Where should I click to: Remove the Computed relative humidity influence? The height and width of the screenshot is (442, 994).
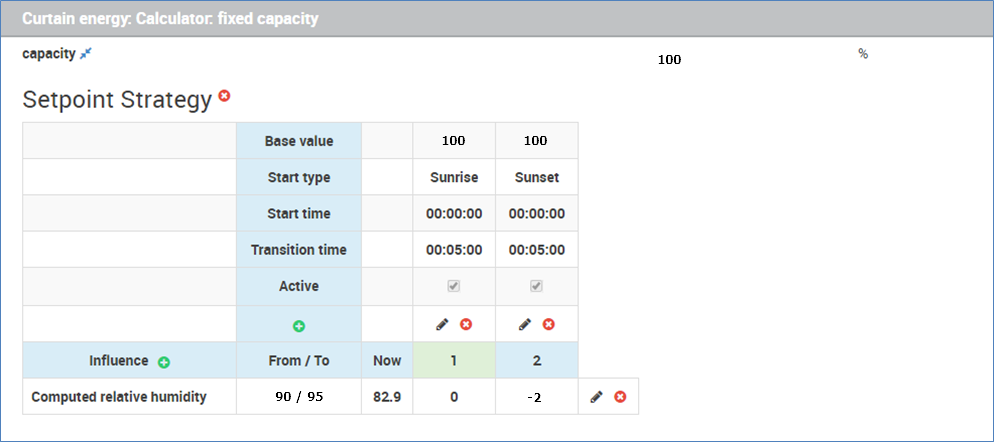tap(620, 397)
